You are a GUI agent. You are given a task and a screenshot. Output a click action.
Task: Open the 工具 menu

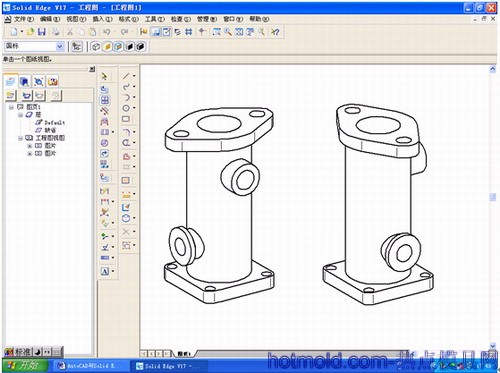point(154,19)
